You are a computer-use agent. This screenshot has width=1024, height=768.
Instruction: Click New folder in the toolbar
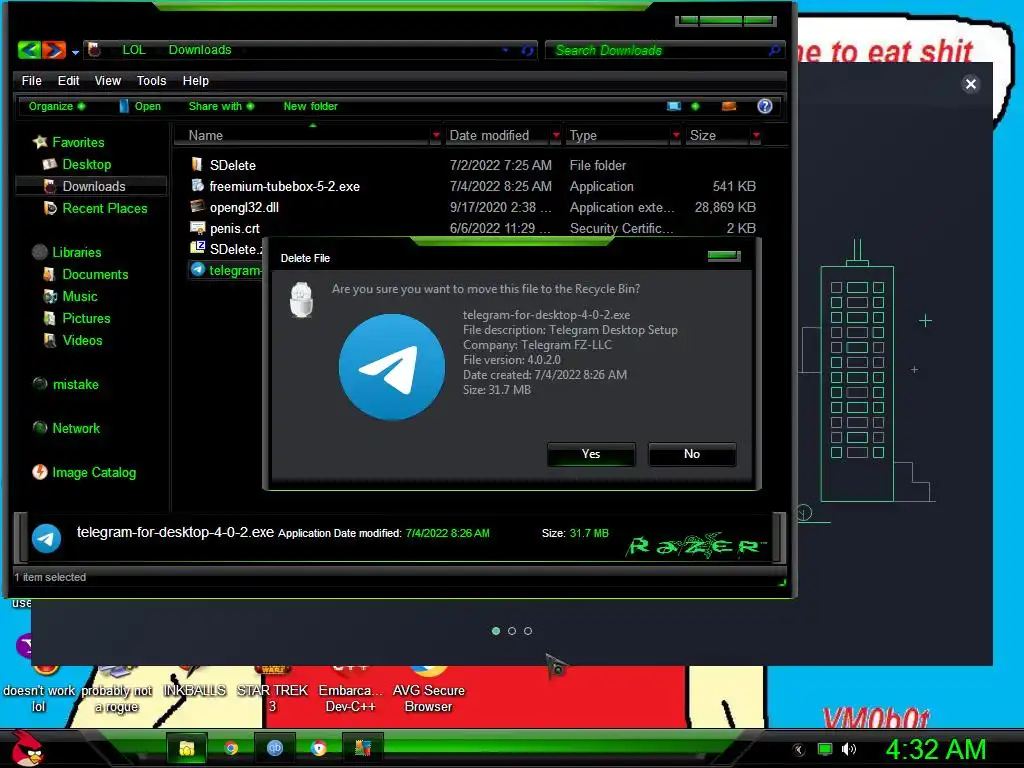pos(310,106)
